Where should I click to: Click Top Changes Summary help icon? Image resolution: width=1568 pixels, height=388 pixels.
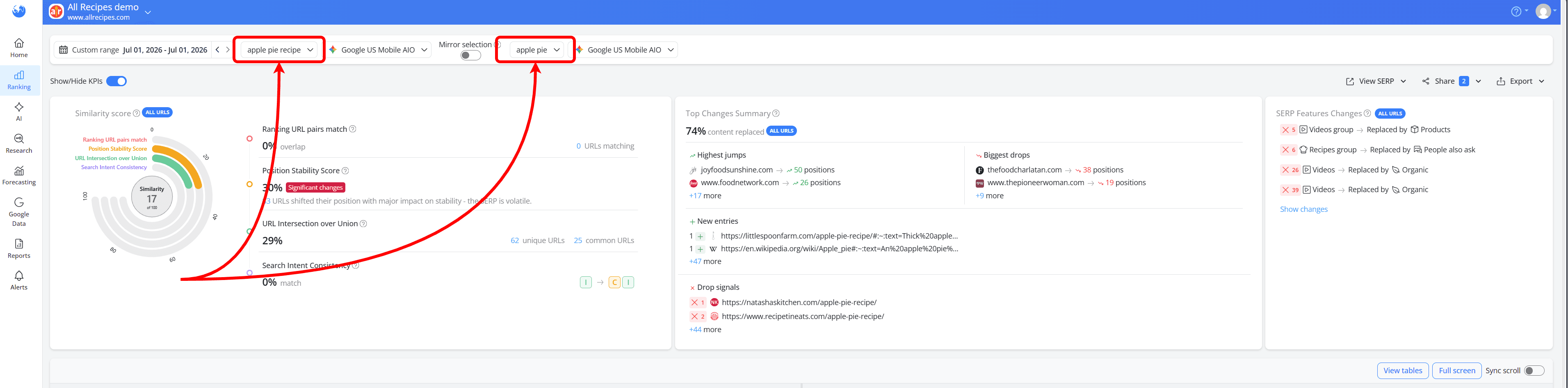point(776,113)
